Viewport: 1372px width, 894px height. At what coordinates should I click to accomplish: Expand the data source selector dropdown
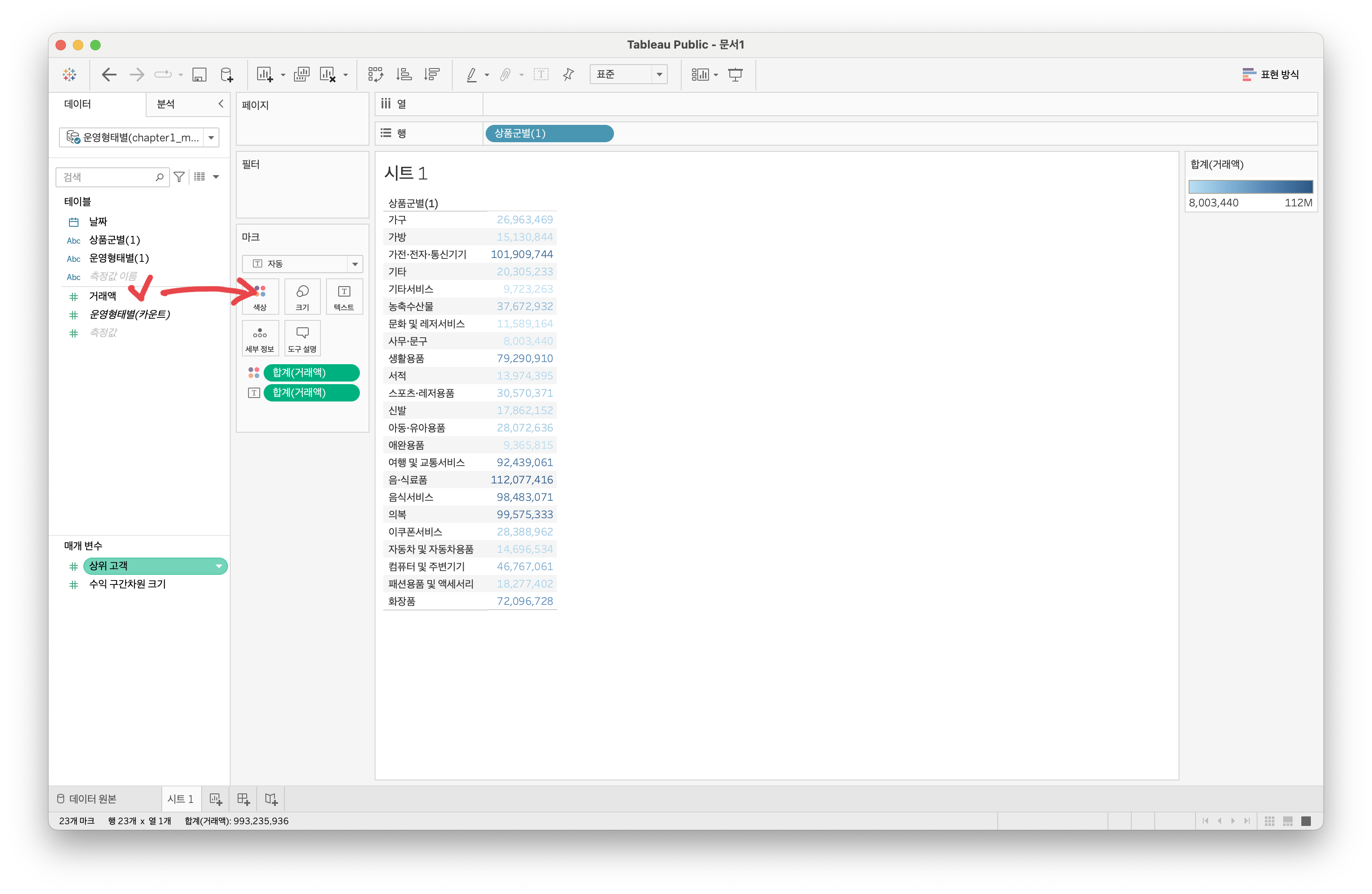coord(211,138)
